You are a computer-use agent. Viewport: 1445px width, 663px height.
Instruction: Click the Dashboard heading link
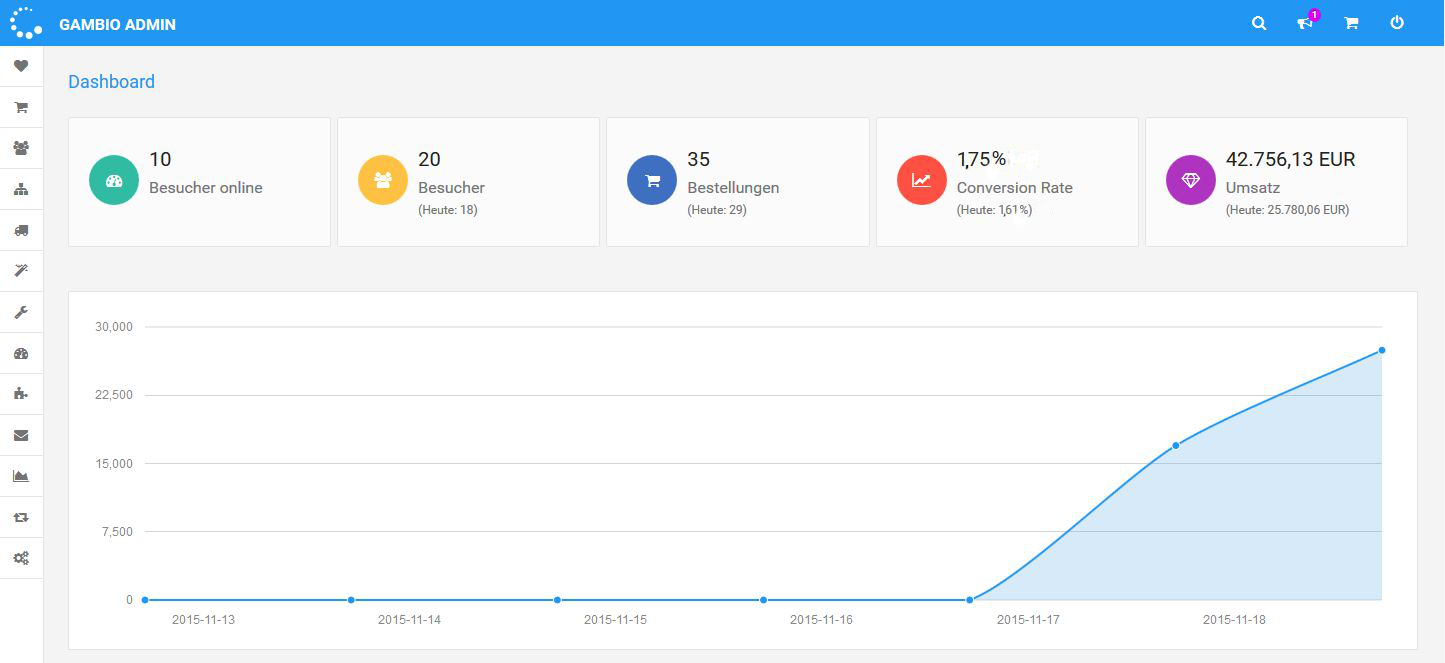[x=111, y=81]
